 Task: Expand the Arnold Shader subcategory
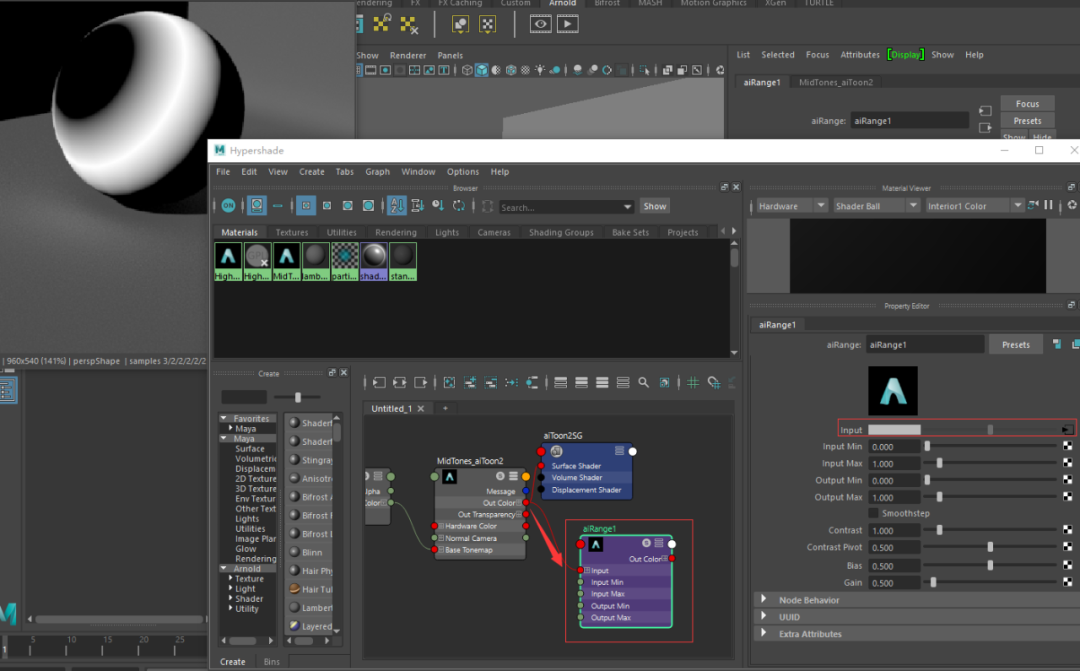pyautogui.click(x=231, y=599)
